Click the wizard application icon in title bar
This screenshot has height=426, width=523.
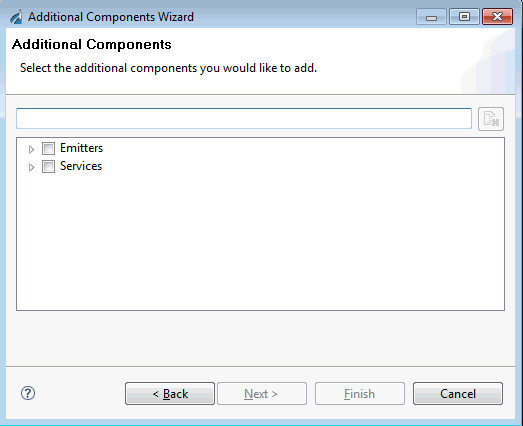(x=16, y=17)
